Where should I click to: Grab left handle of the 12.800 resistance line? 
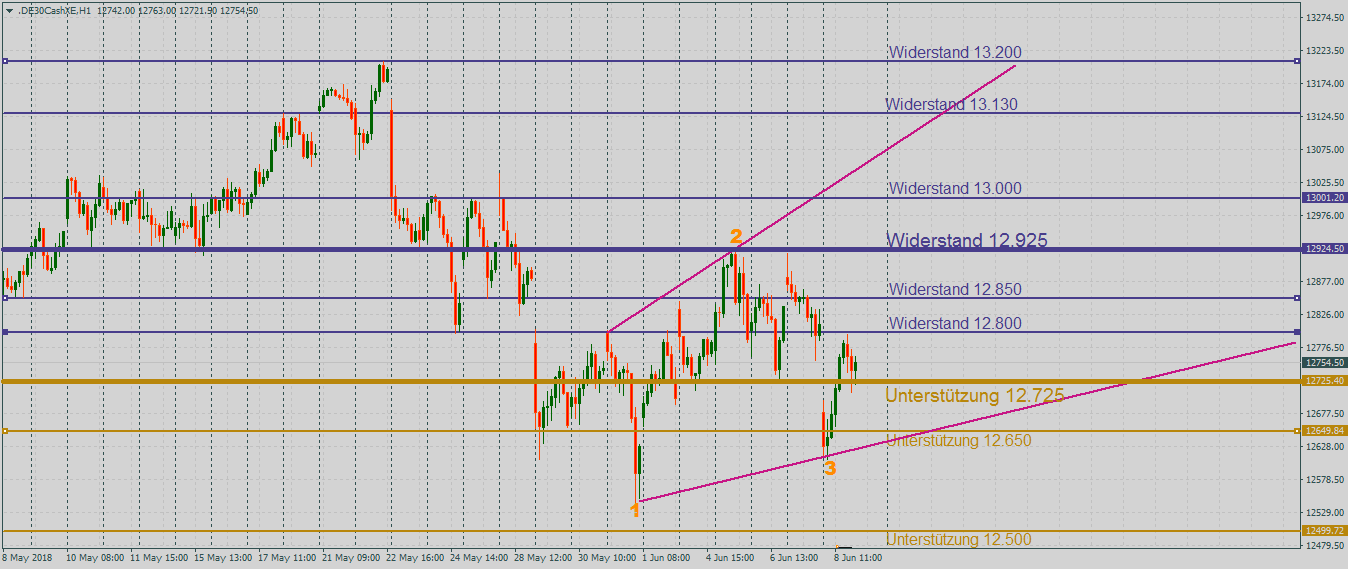pos(5,332)
